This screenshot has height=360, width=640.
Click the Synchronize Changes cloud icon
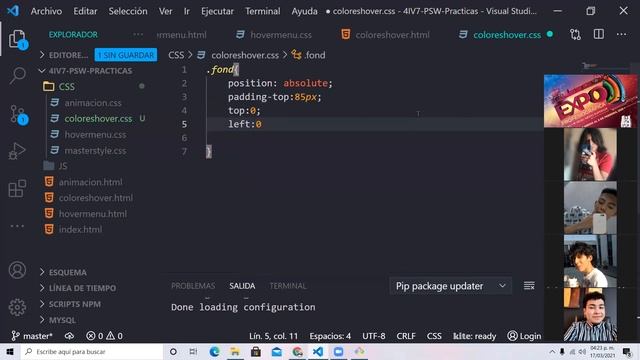click(69, 336)
